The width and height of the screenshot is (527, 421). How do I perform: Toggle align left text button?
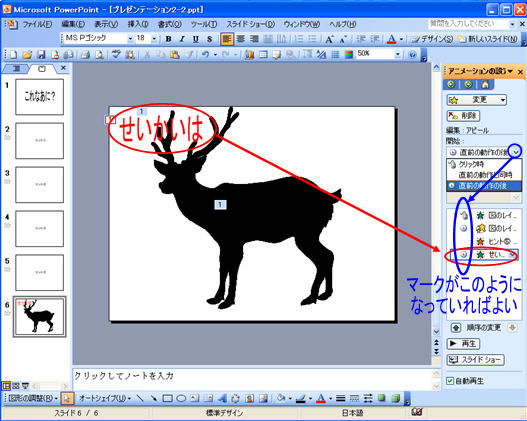[x=227, y=39]
